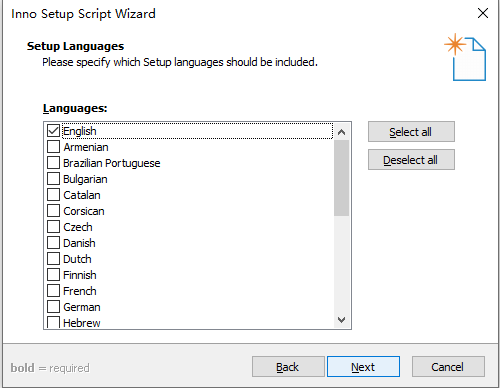Enable the German language checkbox

coord(53,307)
